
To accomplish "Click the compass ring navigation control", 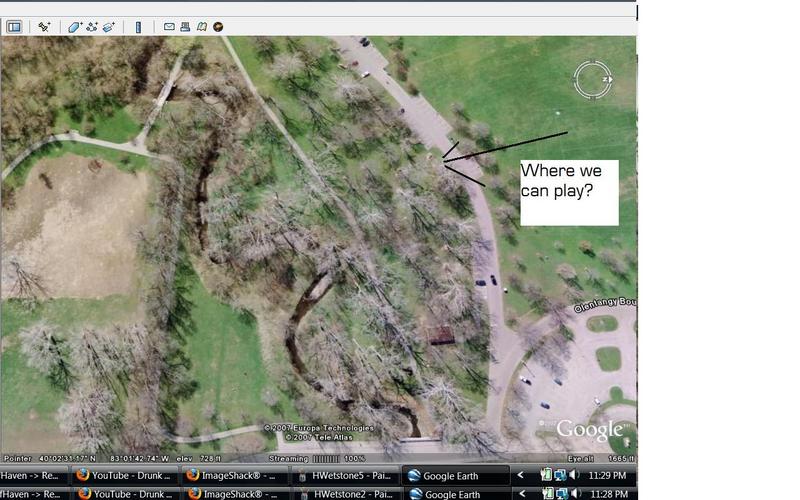I will tap(592, 80).
